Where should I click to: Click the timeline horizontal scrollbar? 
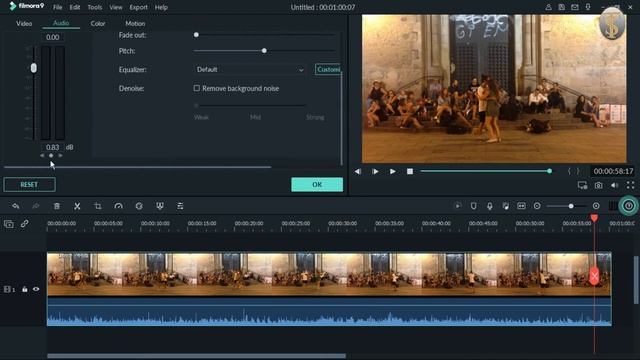point(196,356)
